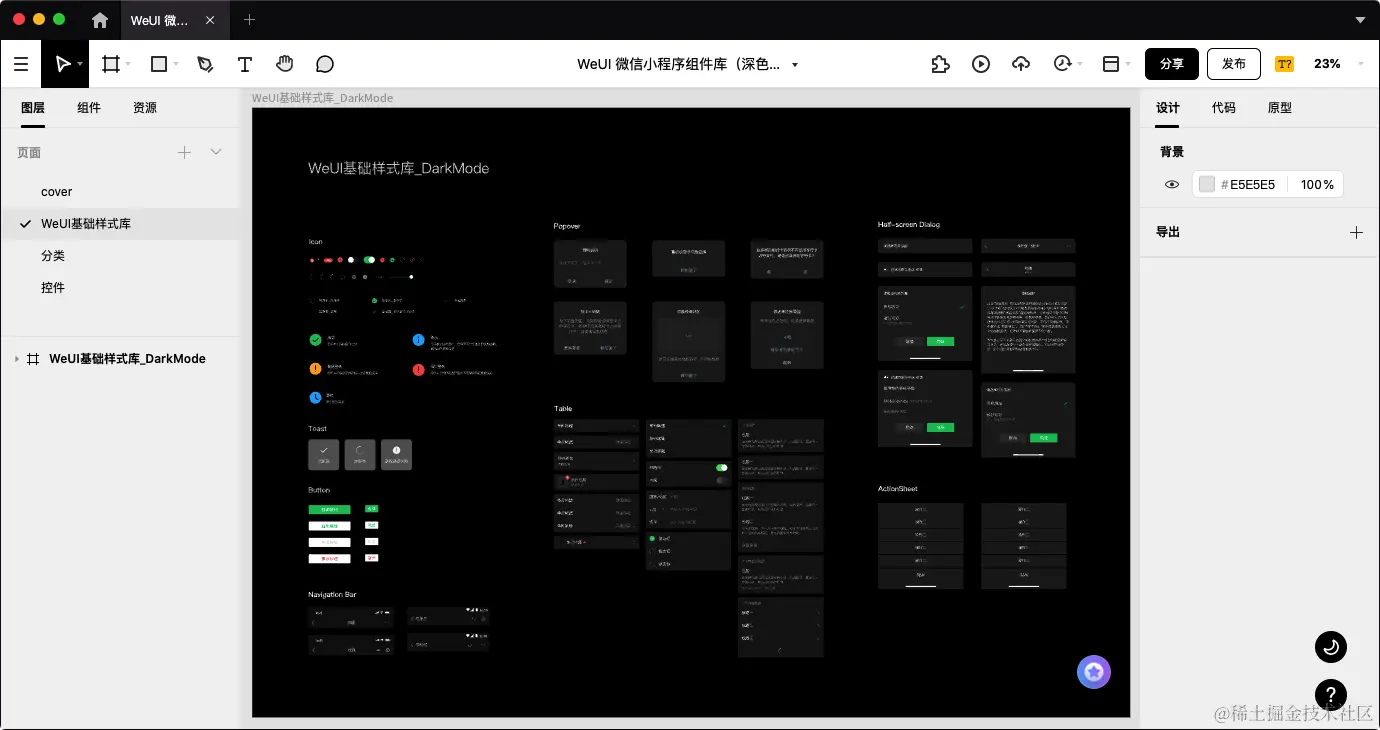Screen dimensions: 1380x730
Task: Edit the E5E5E5 hex color field
Action: coord(1252,185)
